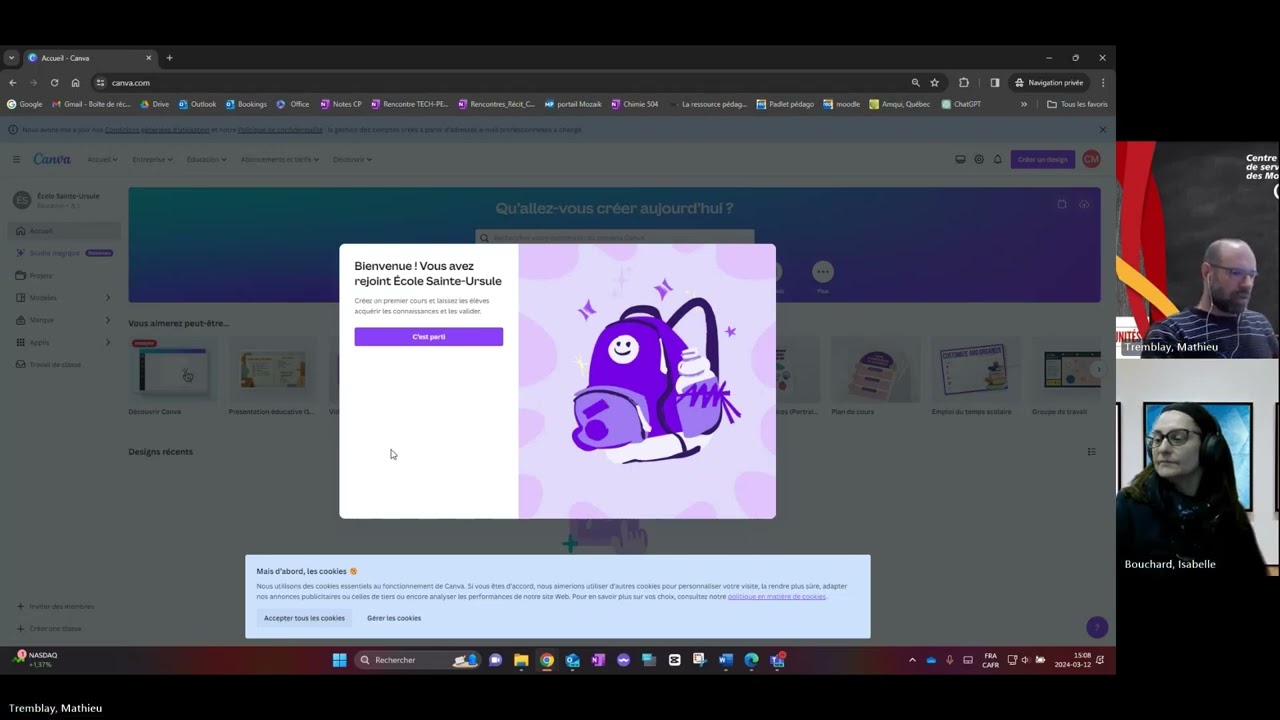Click the desktop app monitor icon in Canva header
This screenshot has width=1280, height=720.
pos(960,159)
